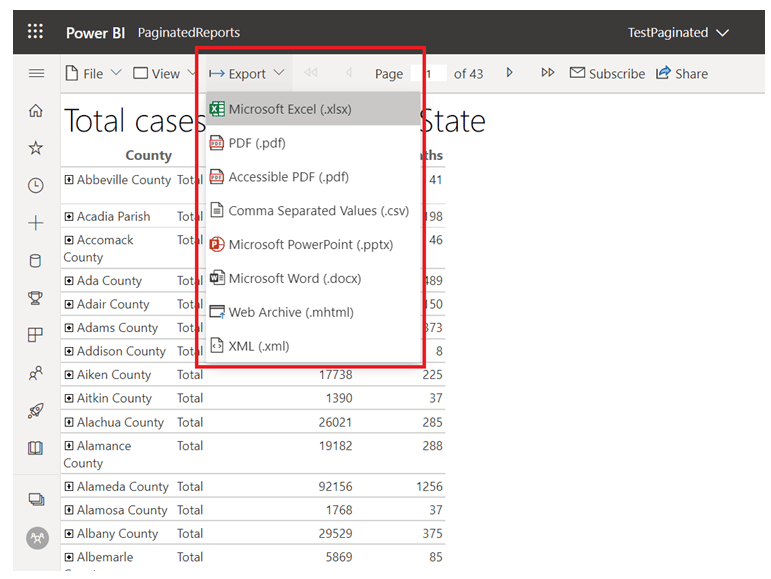This screenshot has height=579, width=771.
Task: Go to Home in the sidebar
Action: coord(35,111)
